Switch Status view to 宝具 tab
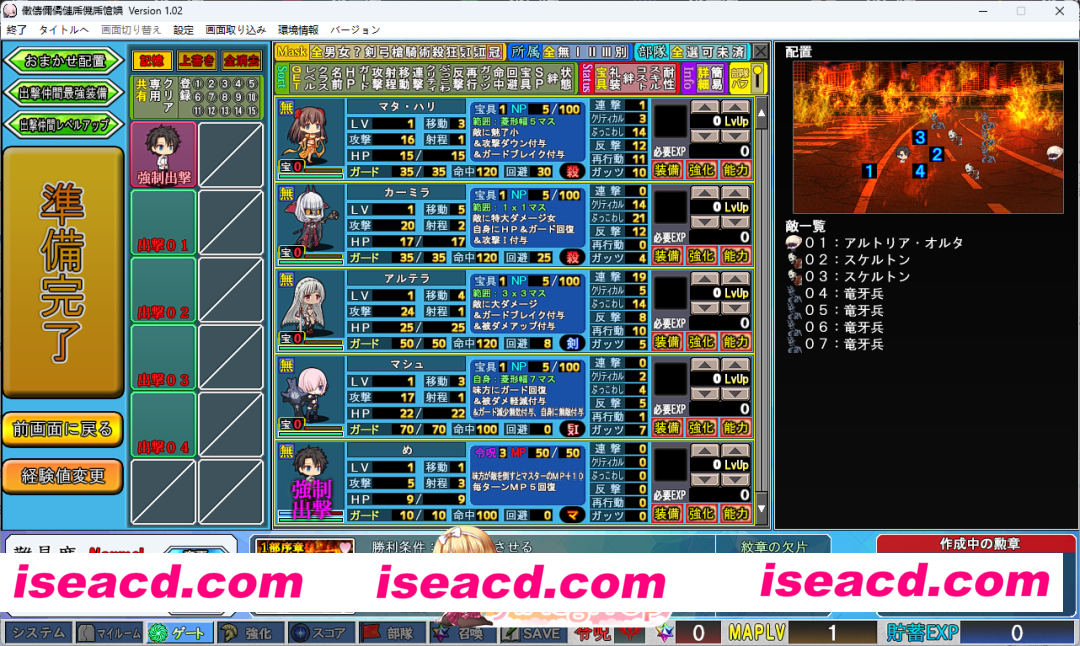1080x646 pixels. click(x=601, y=78)
